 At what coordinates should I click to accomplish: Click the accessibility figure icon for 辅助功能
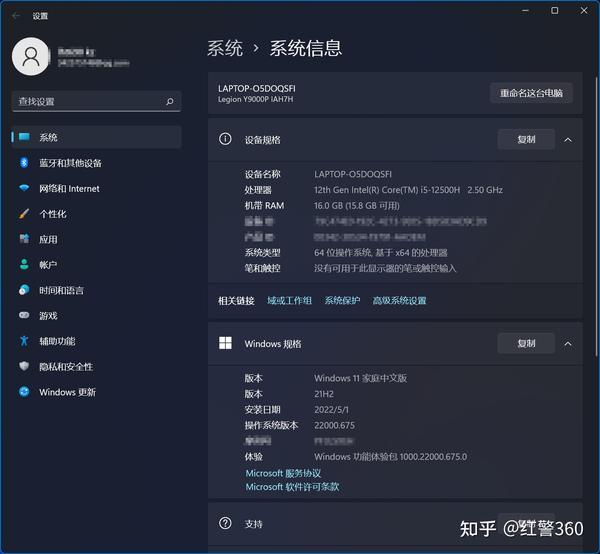tap(24, 341)
